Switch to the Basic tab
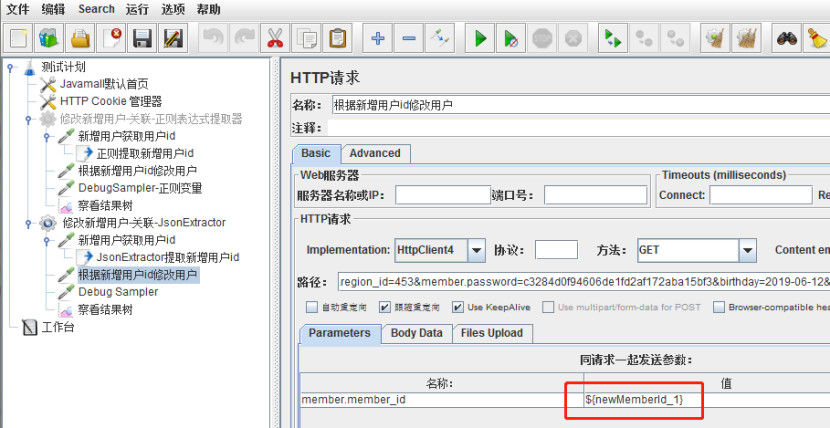Screen dimensions: 830x428 (316, 153)
